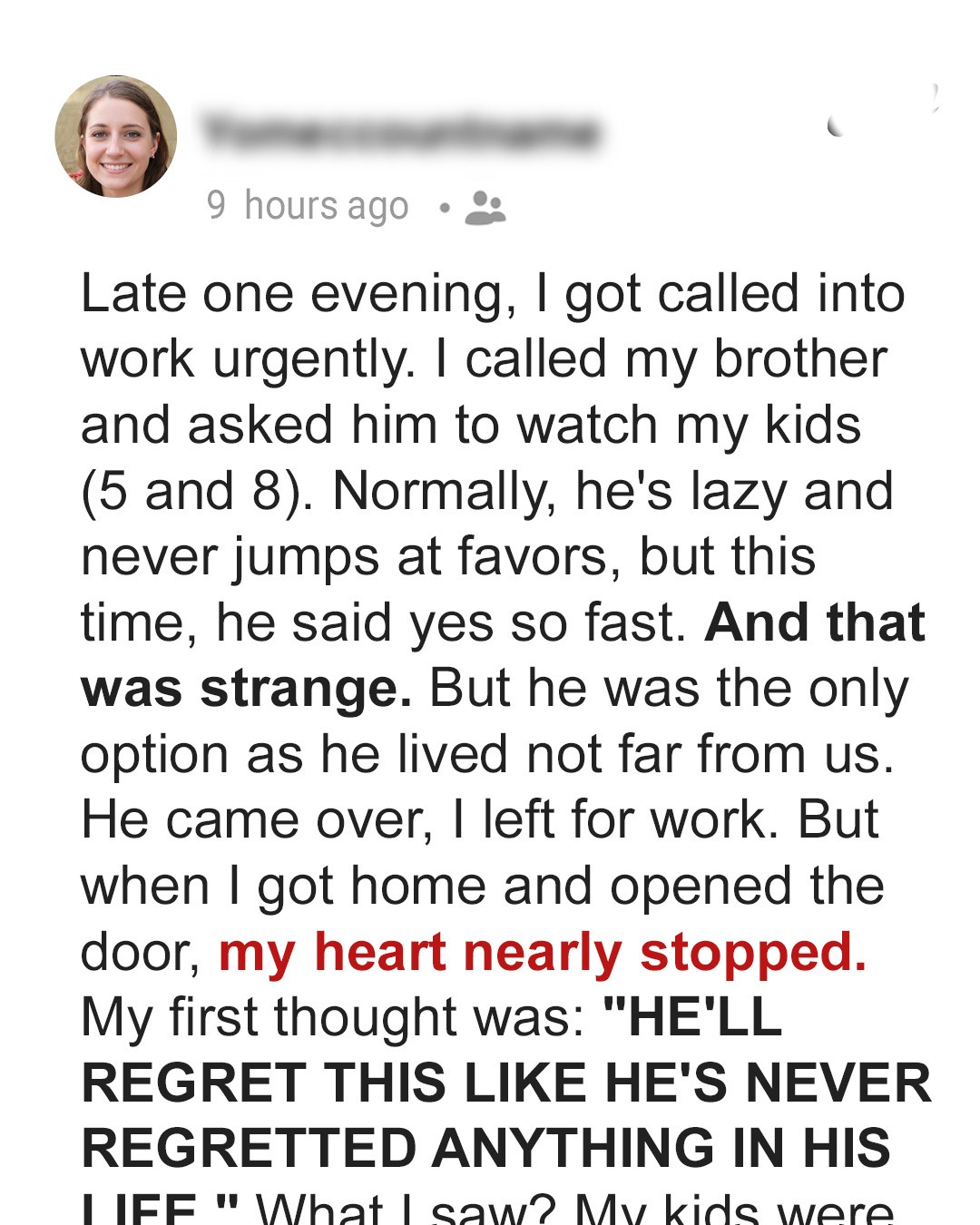Click the "never jumps at favors" text
This screenshot has width=980, height=1225.
pyautogui.click(x=343, y=557)
